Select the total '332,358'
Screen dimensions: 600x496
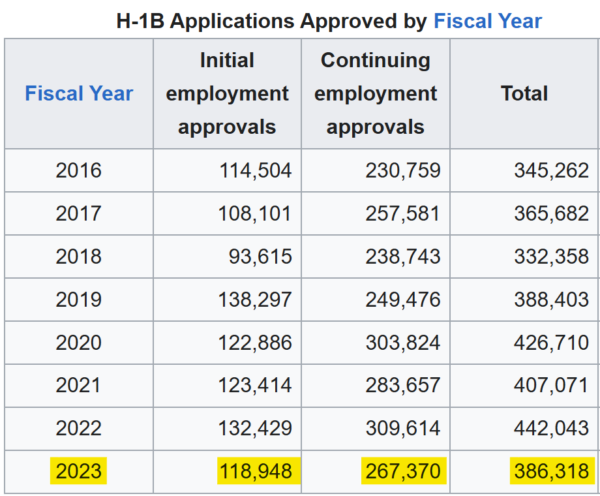point(551,256)
